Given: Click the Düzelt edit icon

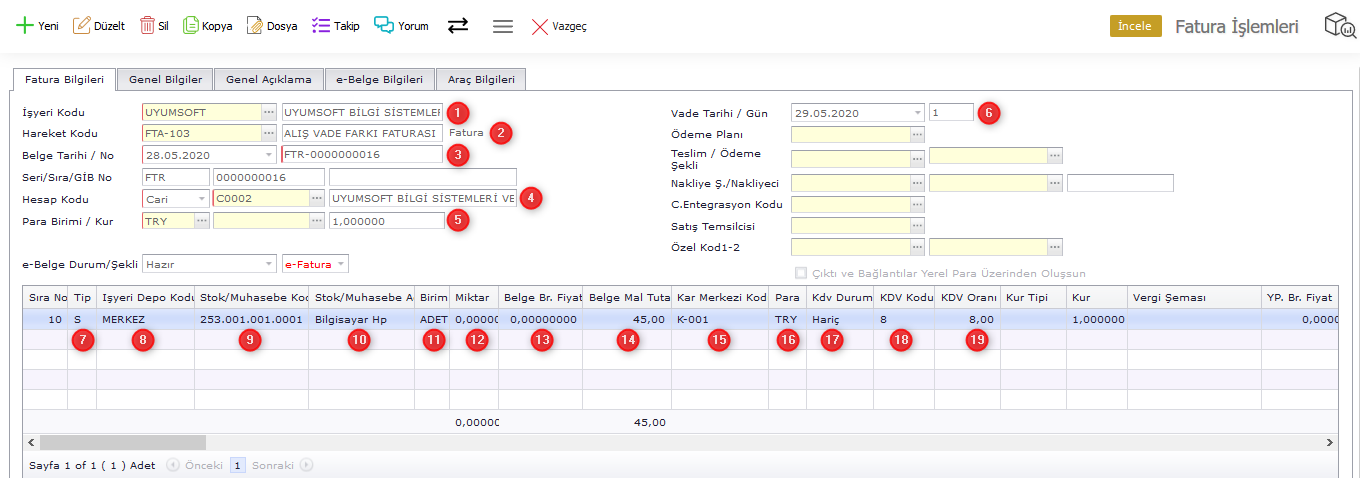Looking at the screenshot, I should coord(82,26).
